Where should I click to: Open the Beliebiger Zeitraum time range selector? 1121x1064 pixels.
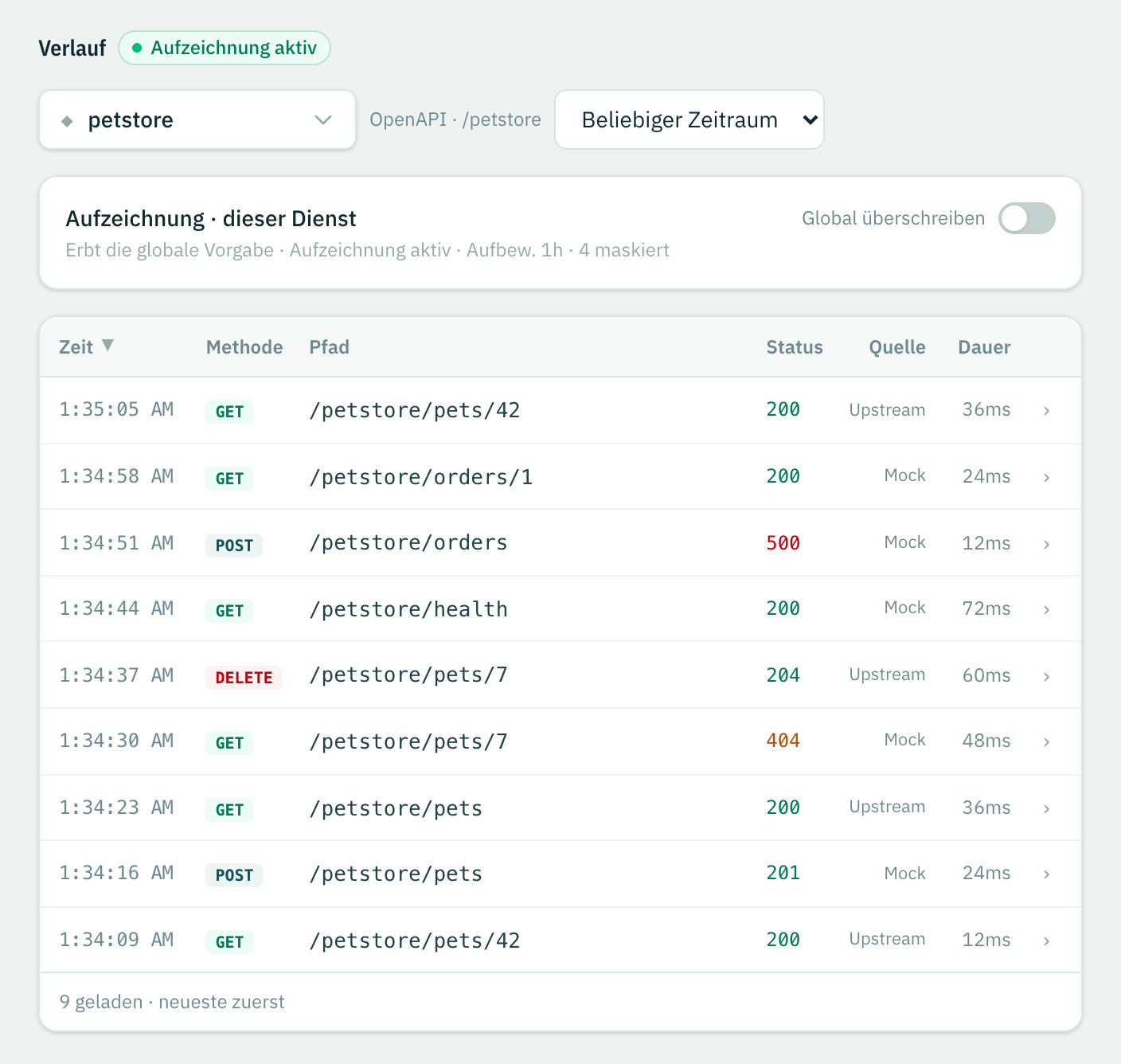point(689,119)
